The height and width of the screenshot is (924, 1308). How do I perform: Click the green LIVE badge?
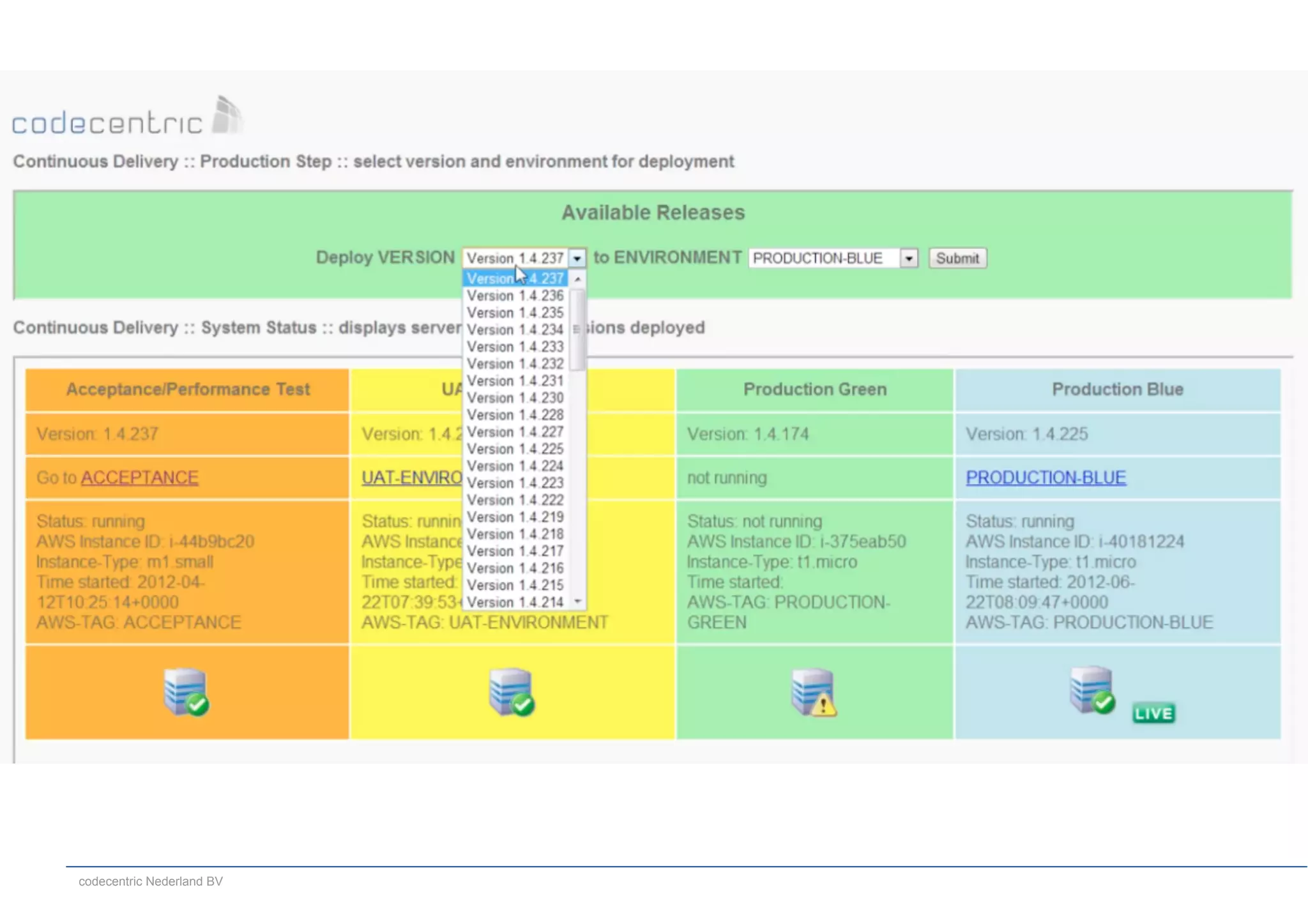coord(1153,713)
